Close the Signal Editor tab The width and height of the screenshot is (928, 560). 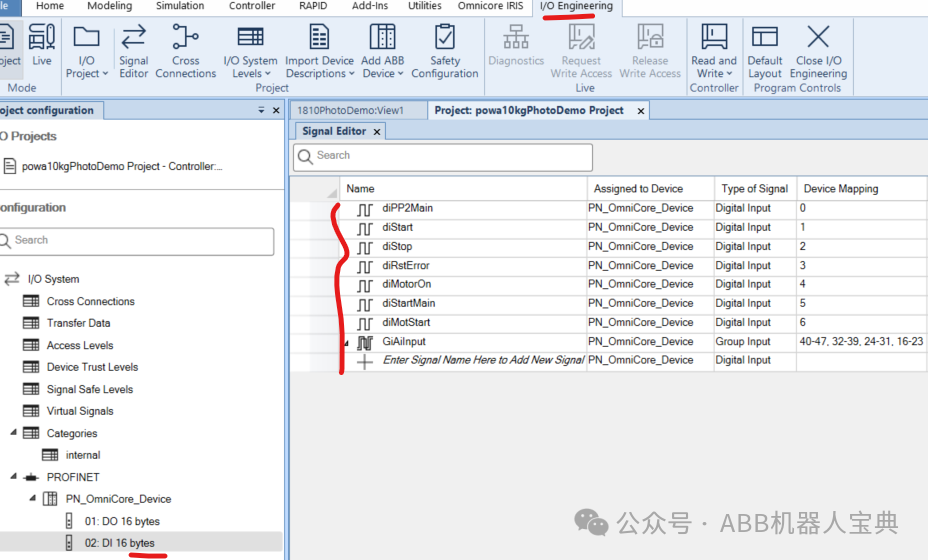377,132
